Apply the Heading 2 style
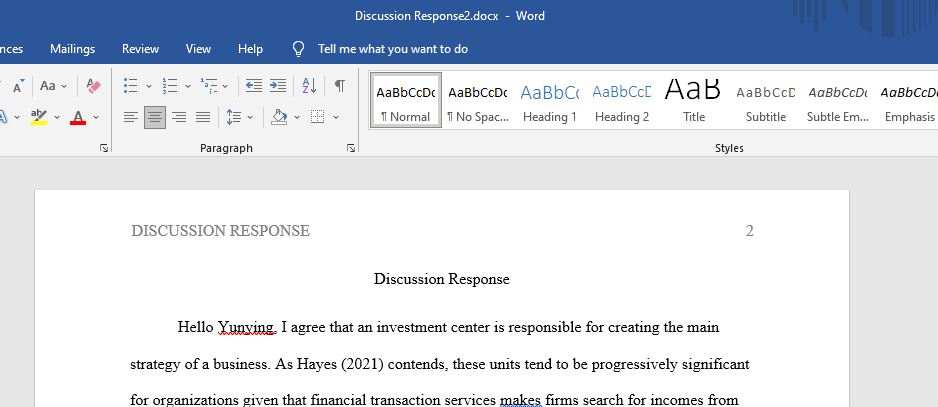The width and height of the screenshot is (938, 407). point(622,101)
